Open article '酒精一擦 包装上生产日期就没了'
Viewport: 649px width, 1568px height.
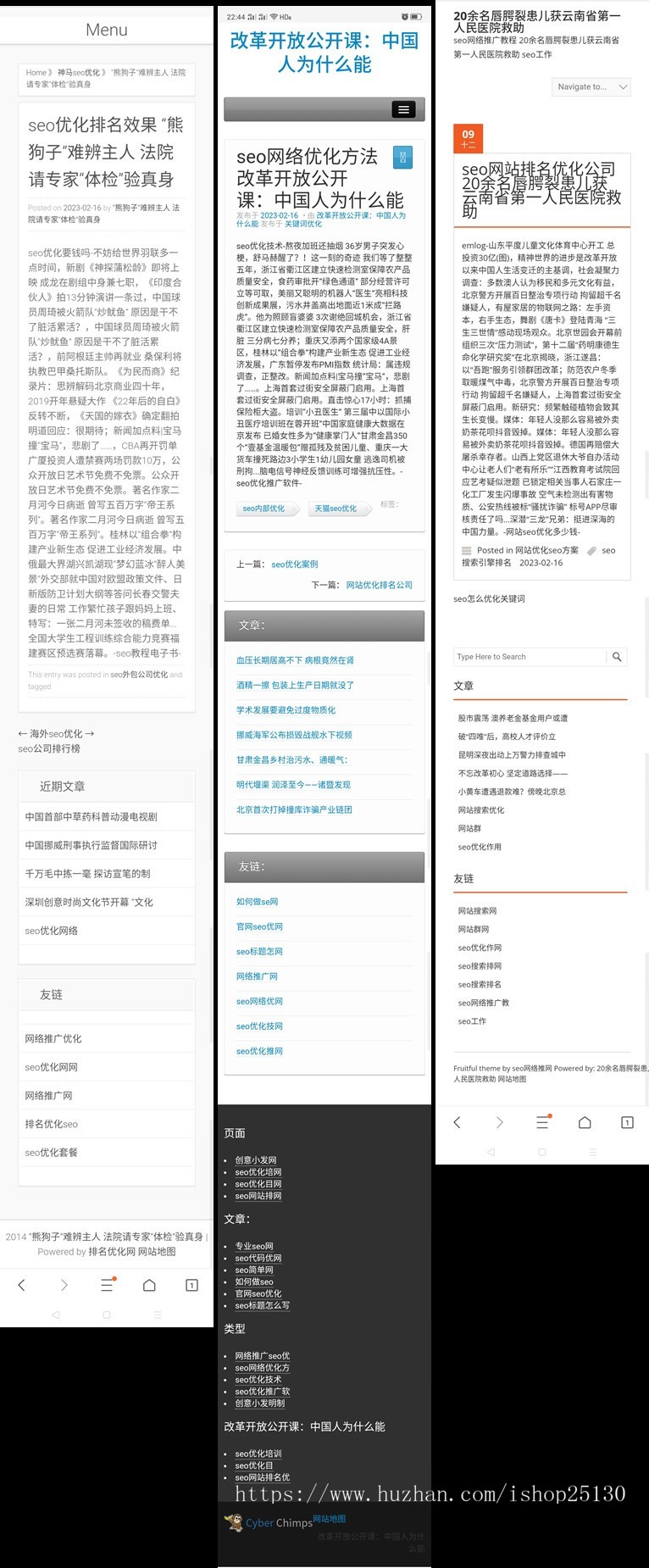click(295, 685)
